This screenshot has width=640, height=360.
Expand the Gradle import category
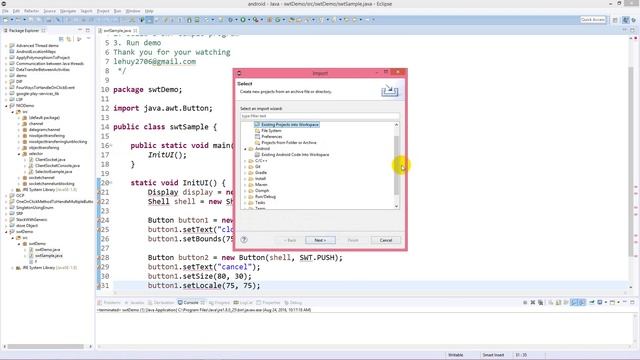pos(245,173)
